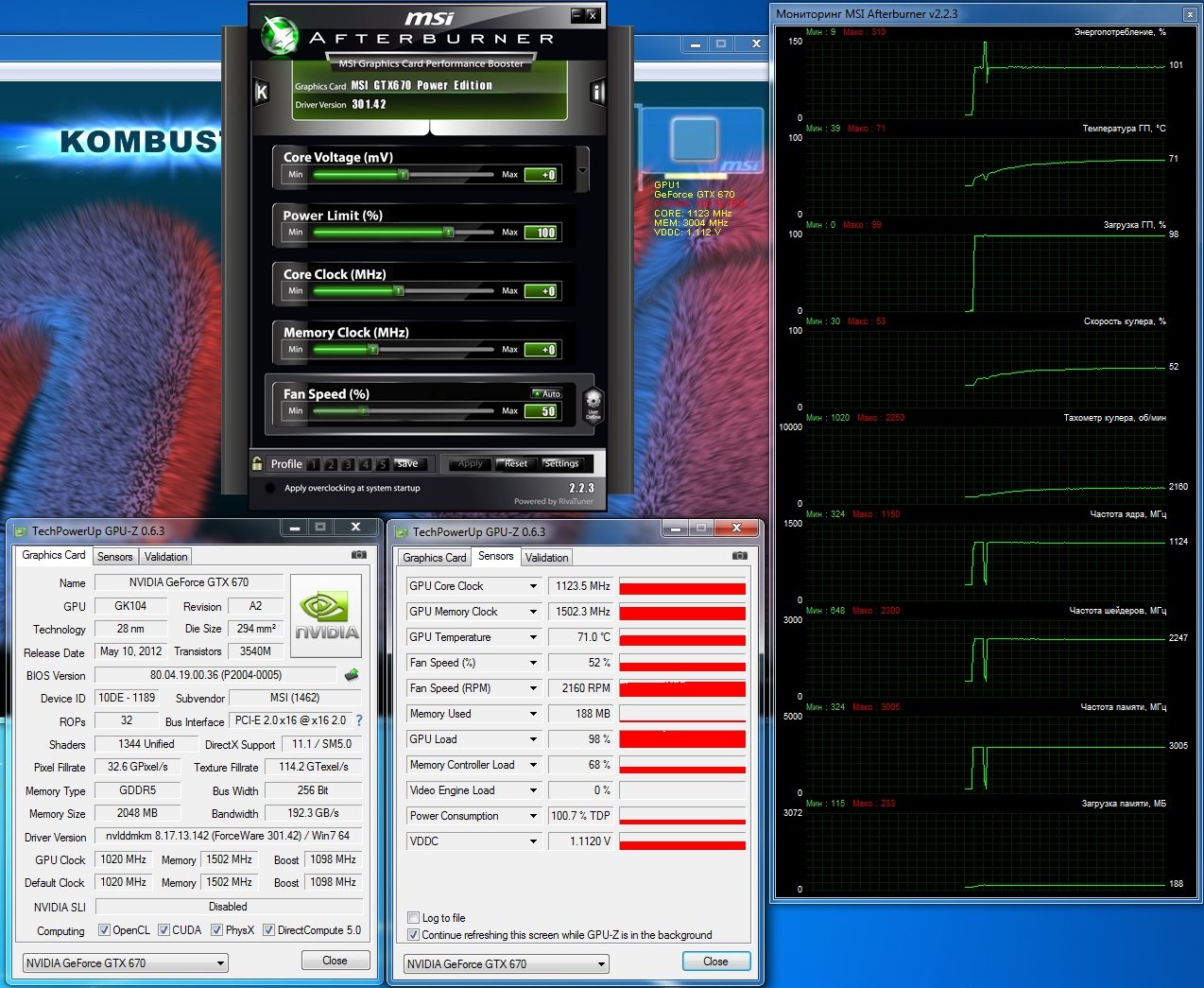This screenshot has height=988, width=1204.
Task: Switch to Validation tab in Sensors window
Action: (546, 557)
